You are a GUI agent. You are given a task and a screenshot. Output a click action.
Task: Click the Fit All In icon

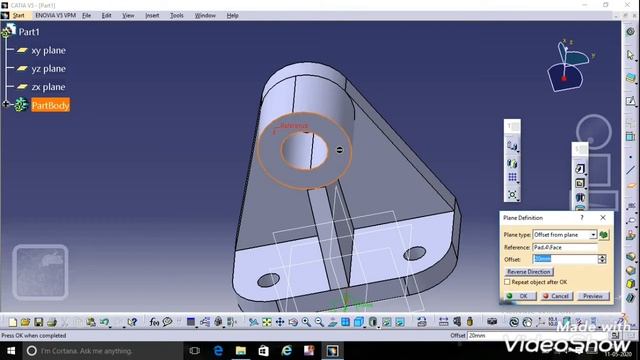tap(267, 322)
